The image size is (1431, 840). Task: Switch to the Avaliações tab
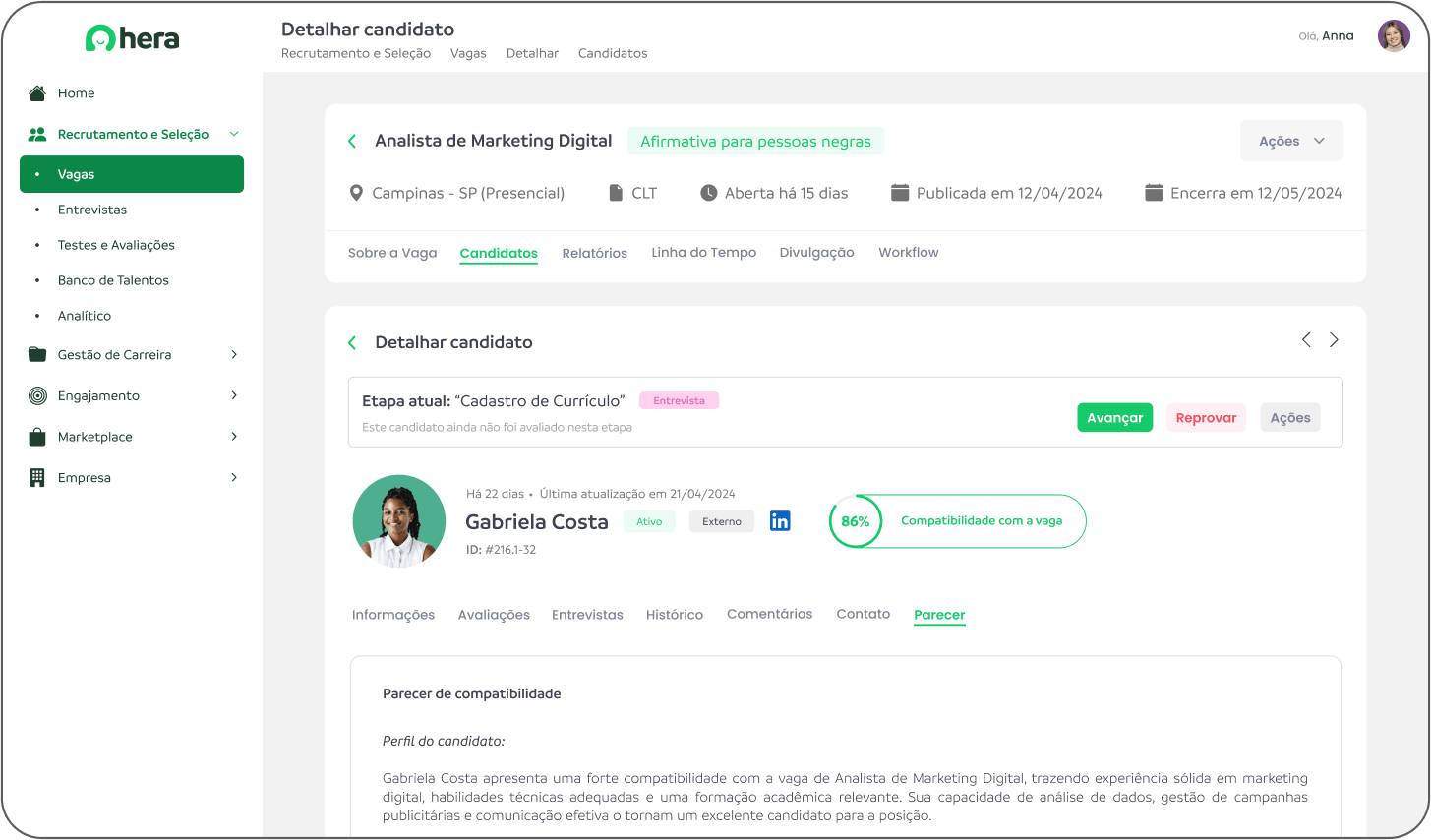click(494, 615)
